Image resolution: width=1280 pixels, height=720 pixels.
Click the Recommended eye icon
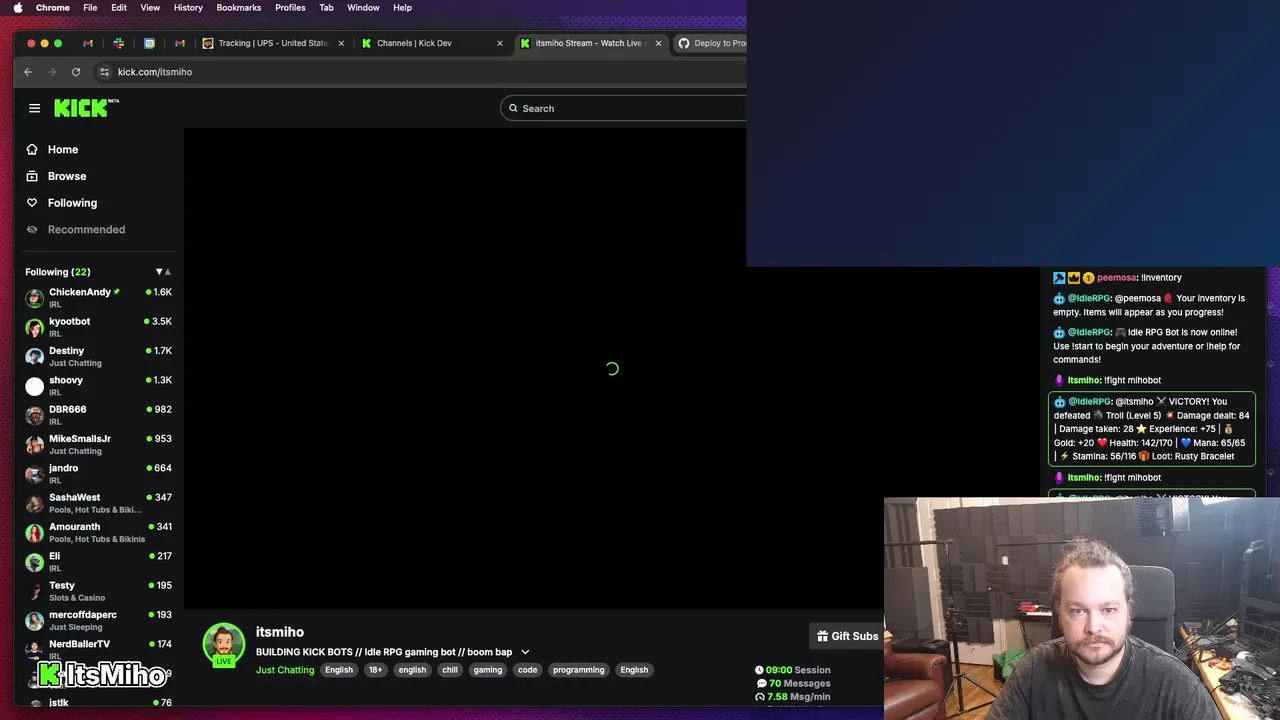[x=32, y=229]
